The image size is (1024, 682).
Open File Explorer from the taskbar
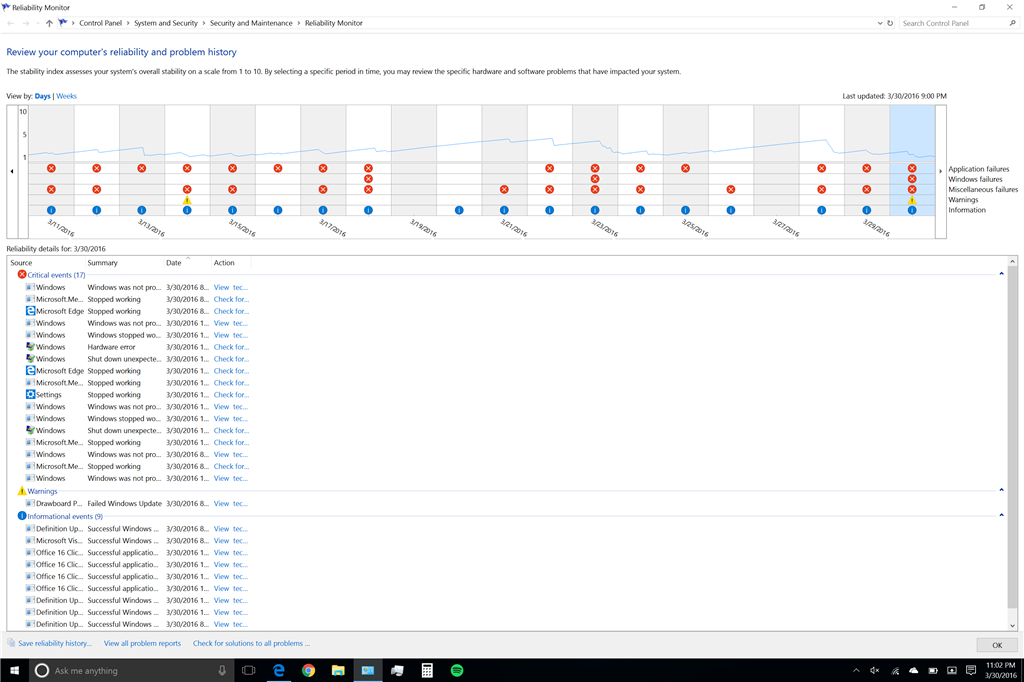(x=338, y=670)
